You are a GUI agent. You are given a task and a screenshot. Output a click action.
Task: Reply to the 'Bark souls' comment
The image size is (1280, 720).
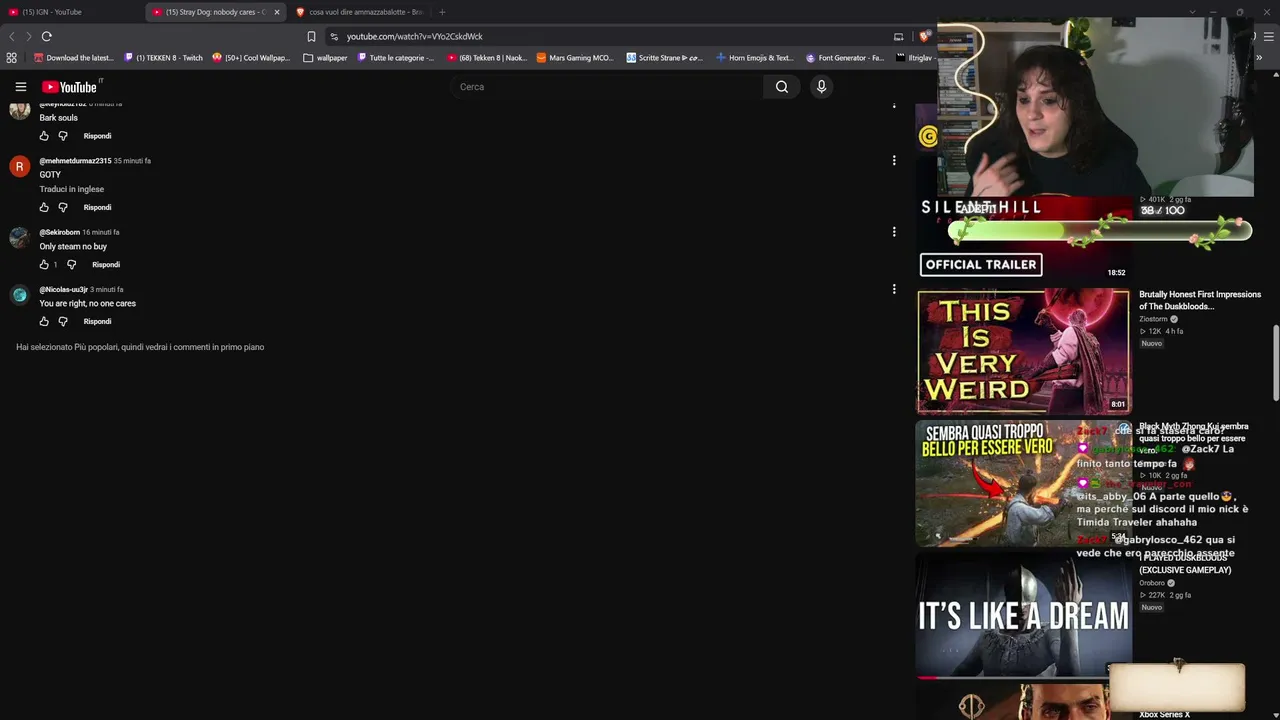[x=97, y=136]
